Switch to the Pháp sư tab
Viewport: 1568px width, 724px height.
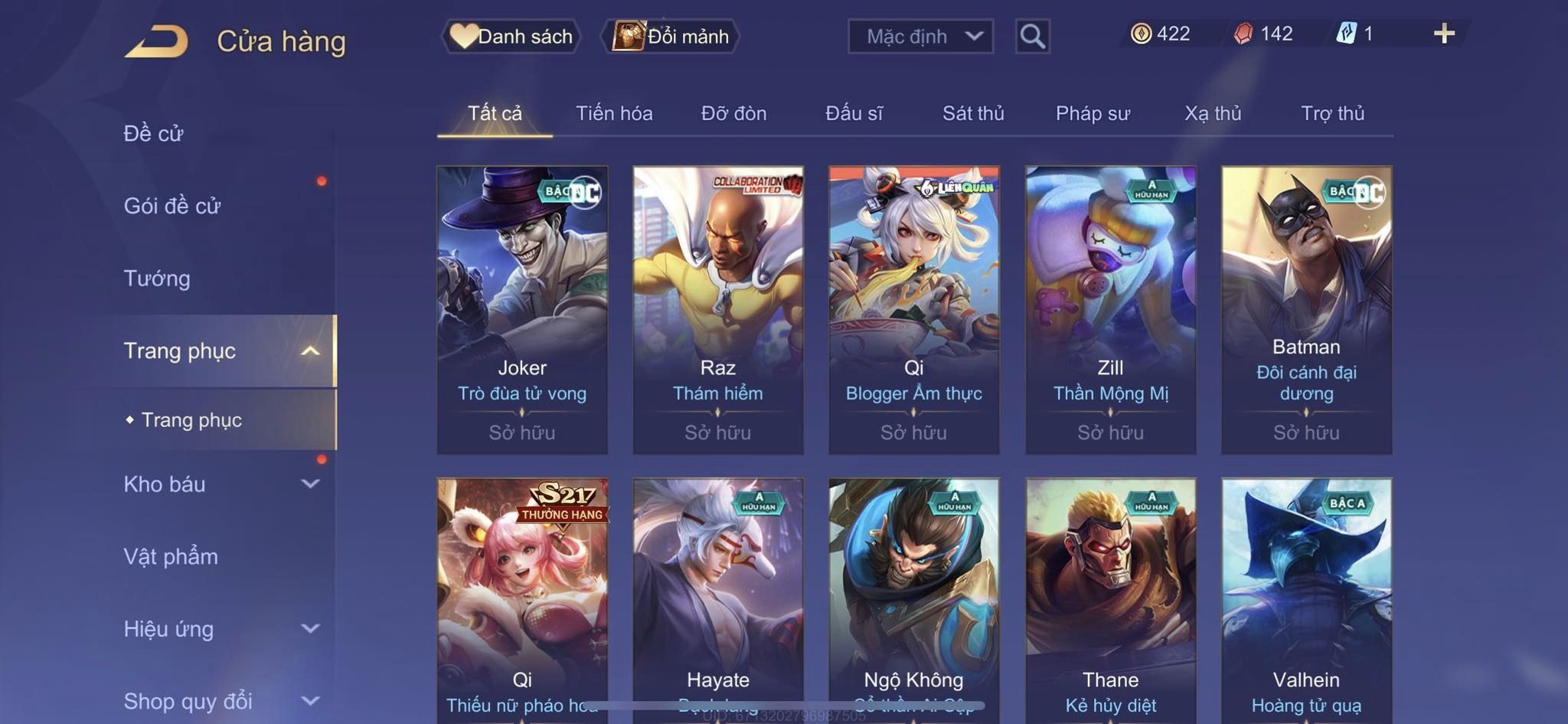pos(1093,113)
